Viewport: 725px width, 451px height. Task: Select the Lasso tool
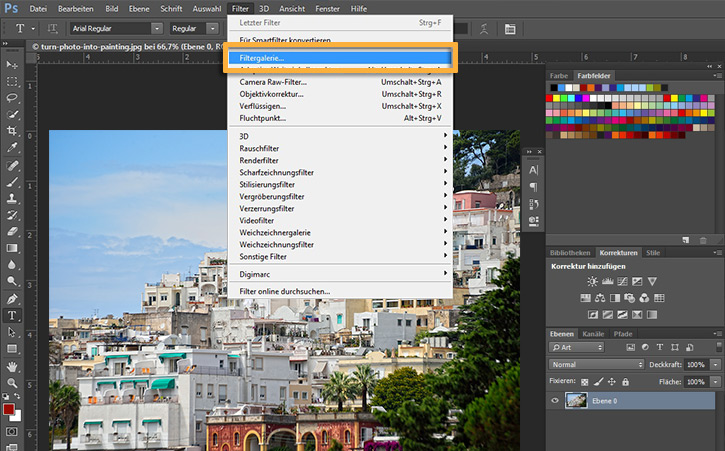click(12, 98)
